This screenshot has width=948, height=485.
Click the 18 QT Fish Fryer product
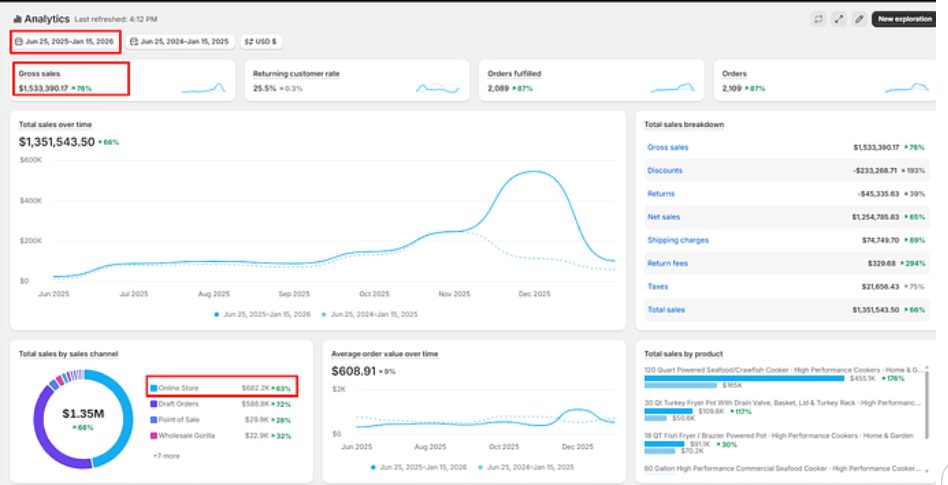pyautogui.click(x=778, y=435)
